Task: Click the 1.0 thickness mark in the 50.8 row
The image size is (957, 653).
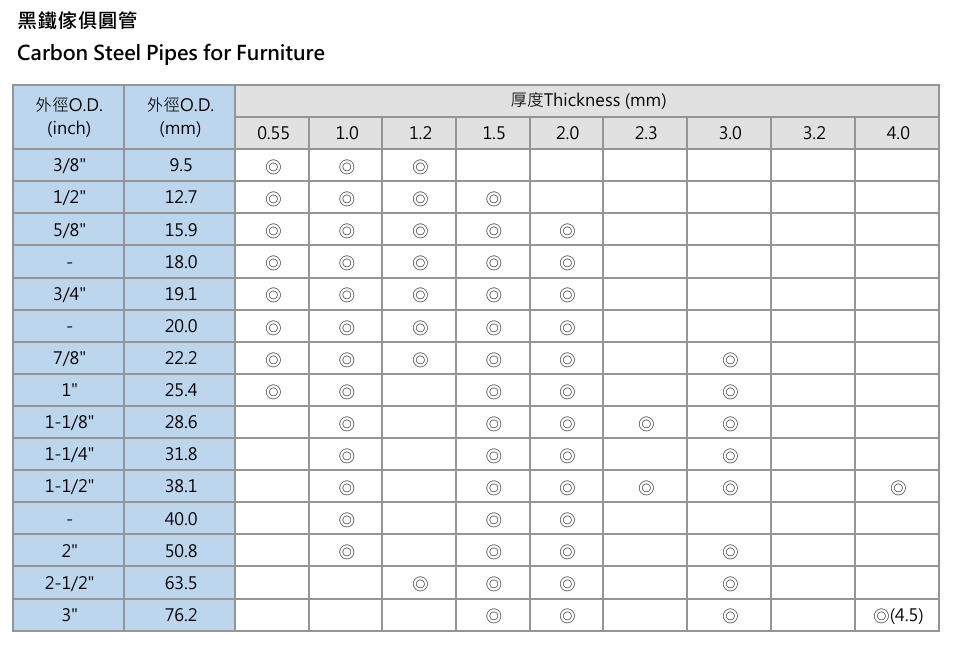Action: [x=346, y=552]
